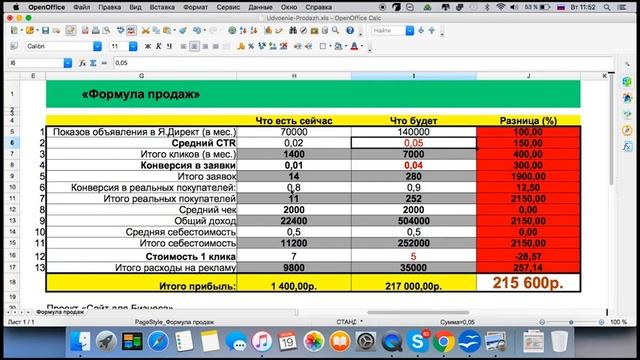Apply currency number format icon
The image size is (640, 360).
pos(241,46)
